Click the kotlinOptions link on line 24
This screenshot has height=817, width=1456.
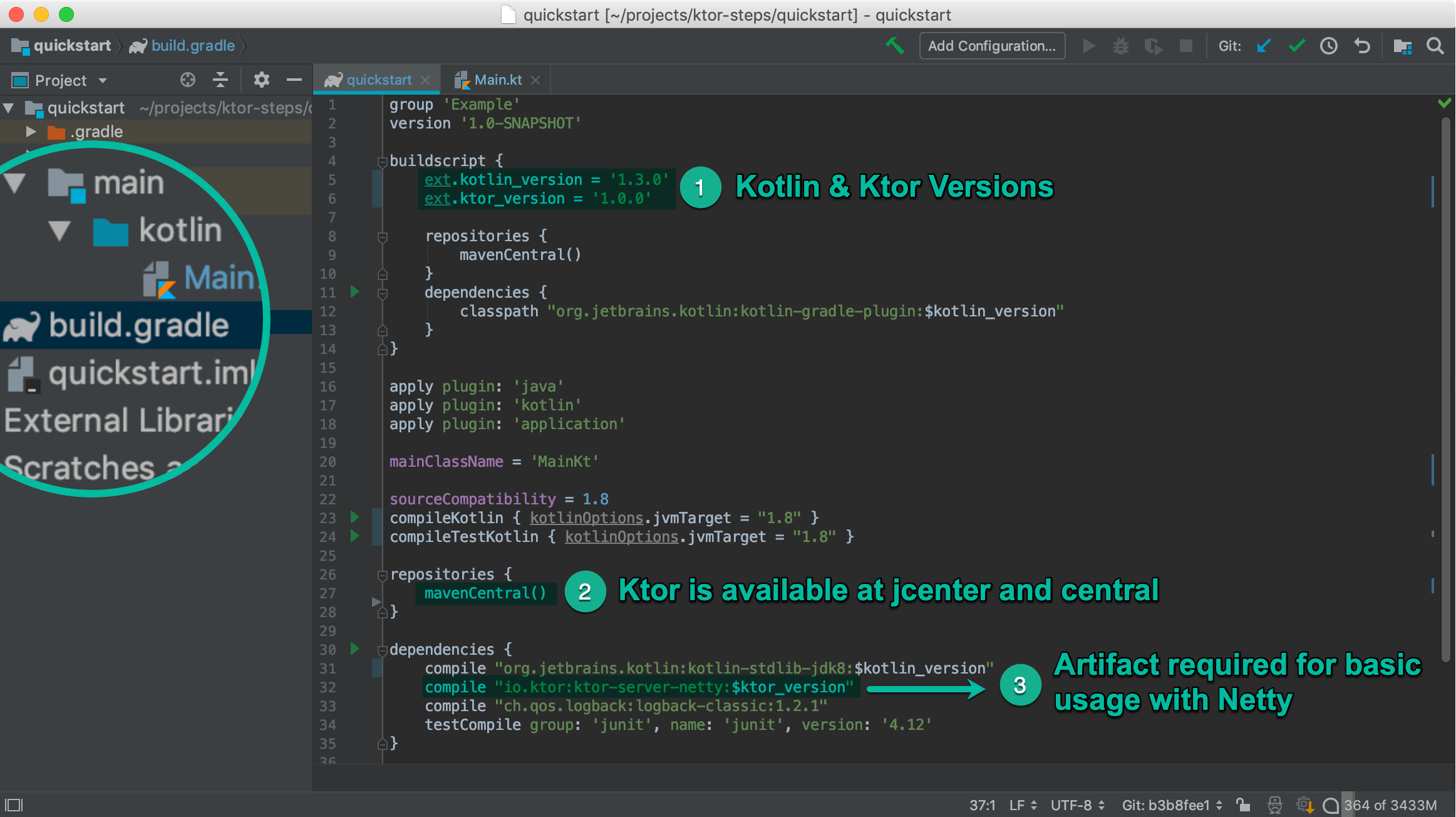(x=621, y=537)
